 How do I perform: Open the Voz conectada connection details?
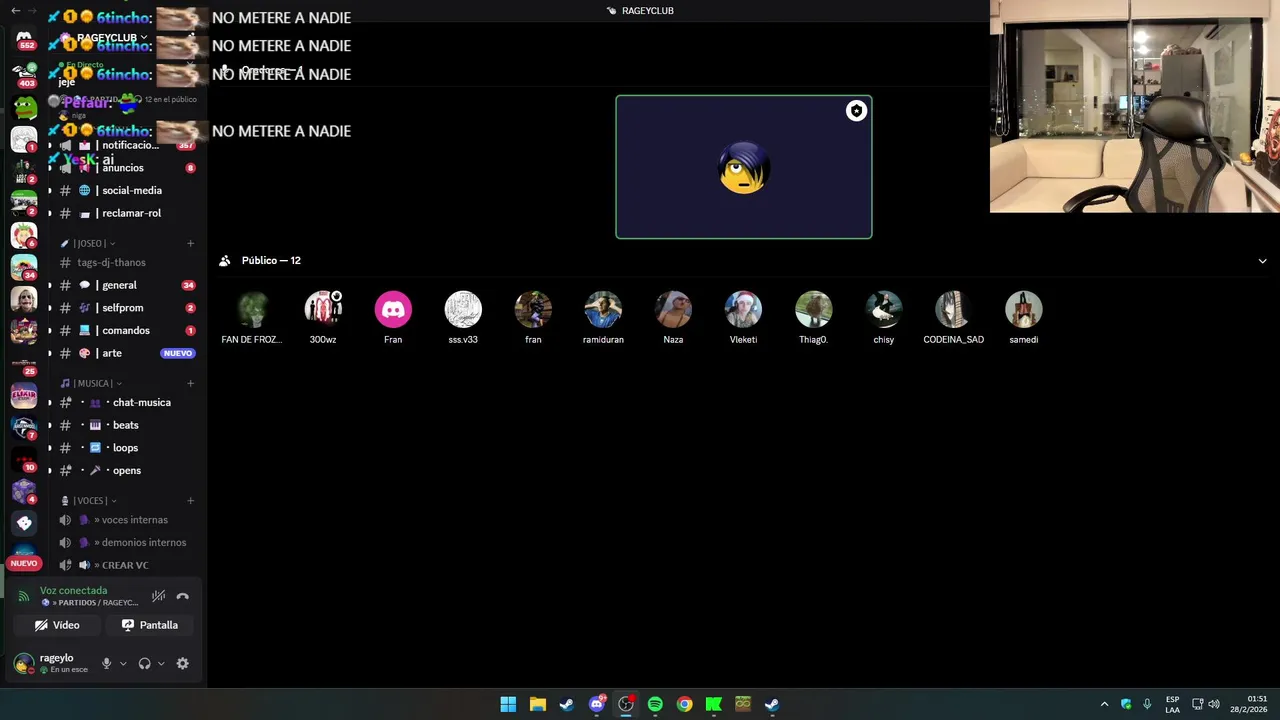click(x=74, y=591)
